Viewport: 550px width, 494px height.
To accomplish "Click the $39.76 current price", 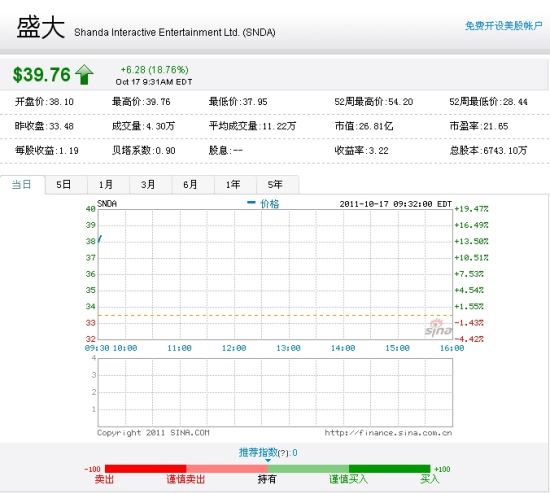I will coord(42,75).
